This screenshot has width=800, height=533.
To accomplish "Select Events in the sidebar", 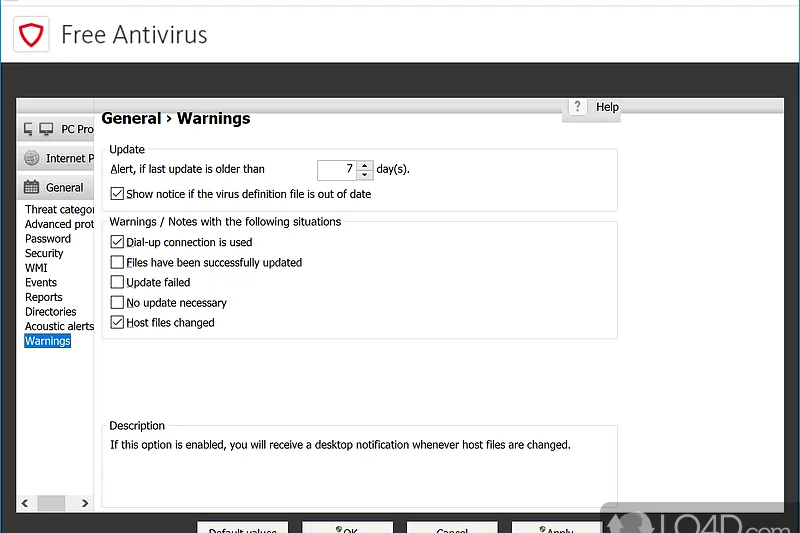I will (x=41, y=283).
